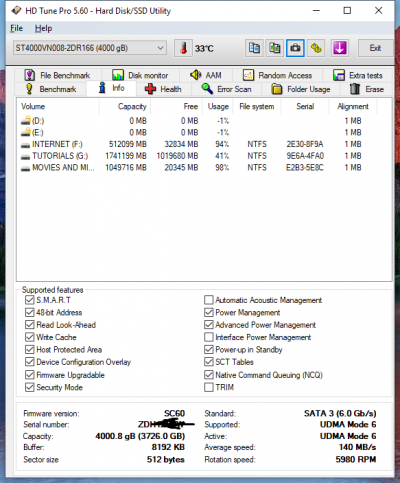Toggle the S.M.A.R.T checkbox
Viewport: 400px width, 483px height.
30,300
